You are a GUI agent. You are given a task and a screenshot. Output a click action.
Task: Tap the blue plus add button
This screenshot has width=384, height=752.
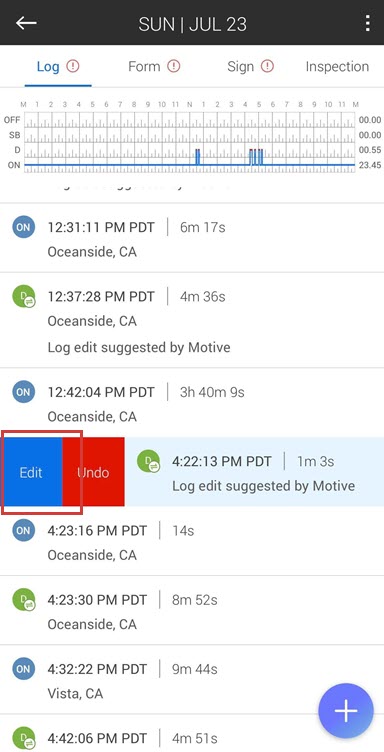coord(346,711)
